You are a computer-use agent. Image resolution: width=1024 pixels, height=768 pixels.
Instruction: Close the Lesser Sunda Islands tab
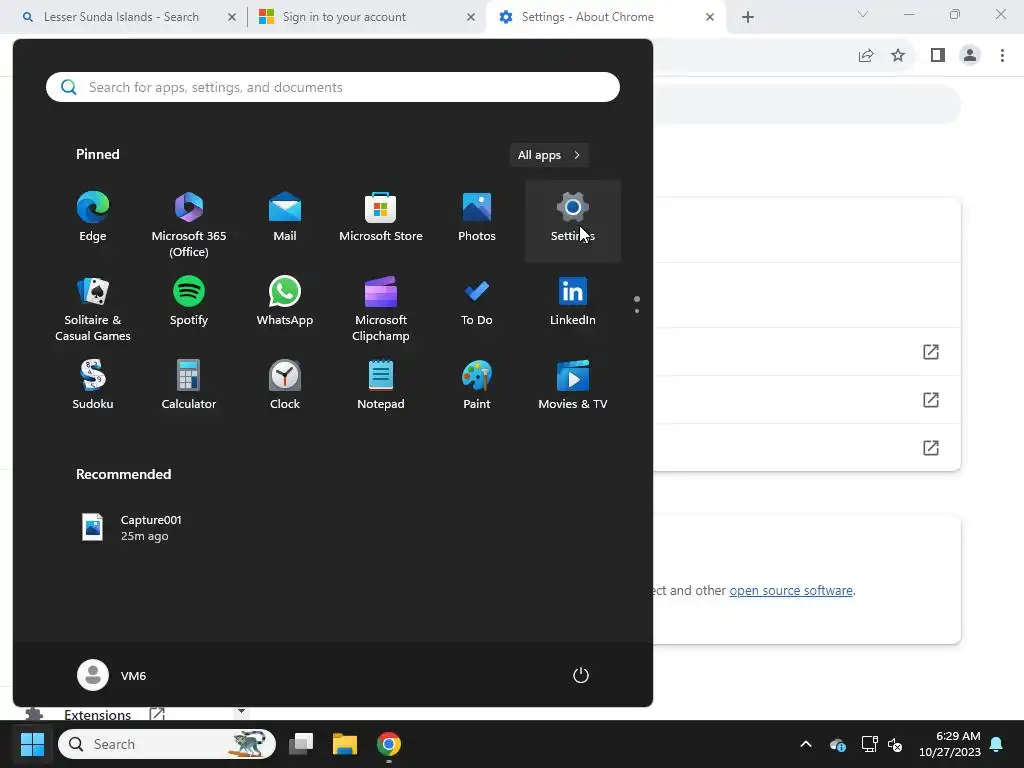coord(232,17)
